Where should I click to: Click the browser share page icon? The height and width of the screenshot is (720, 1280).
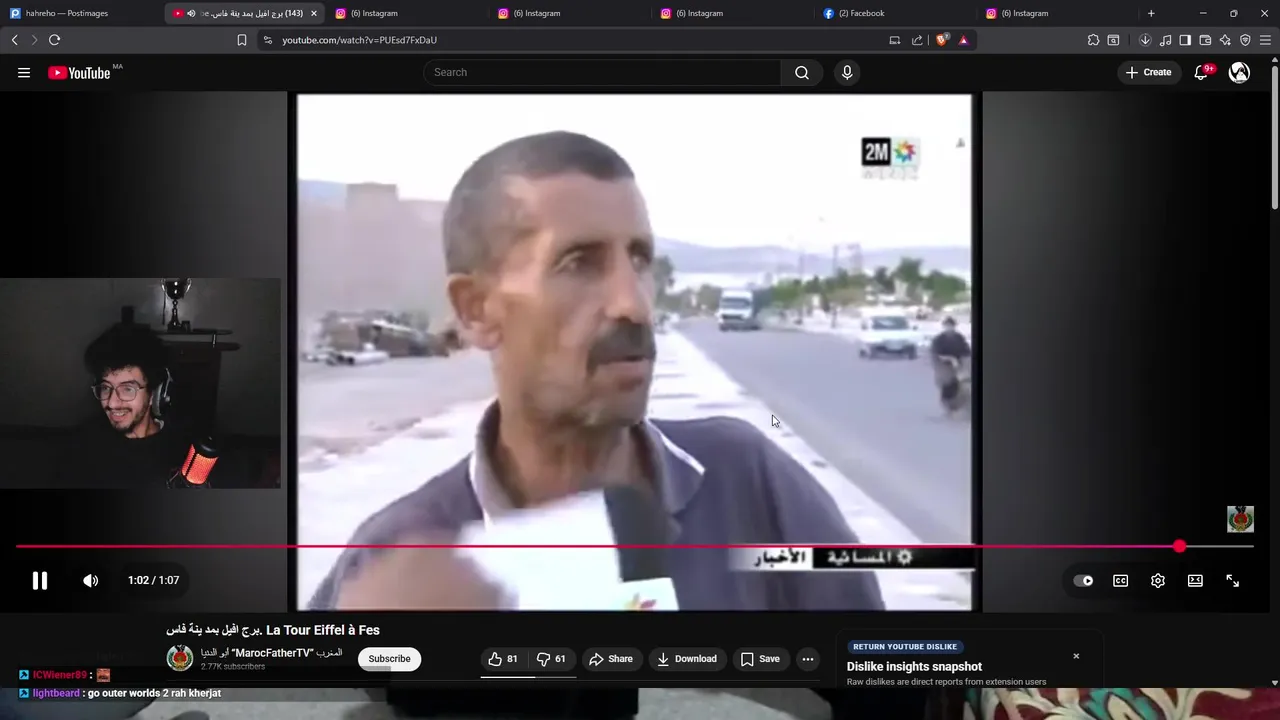917,40
